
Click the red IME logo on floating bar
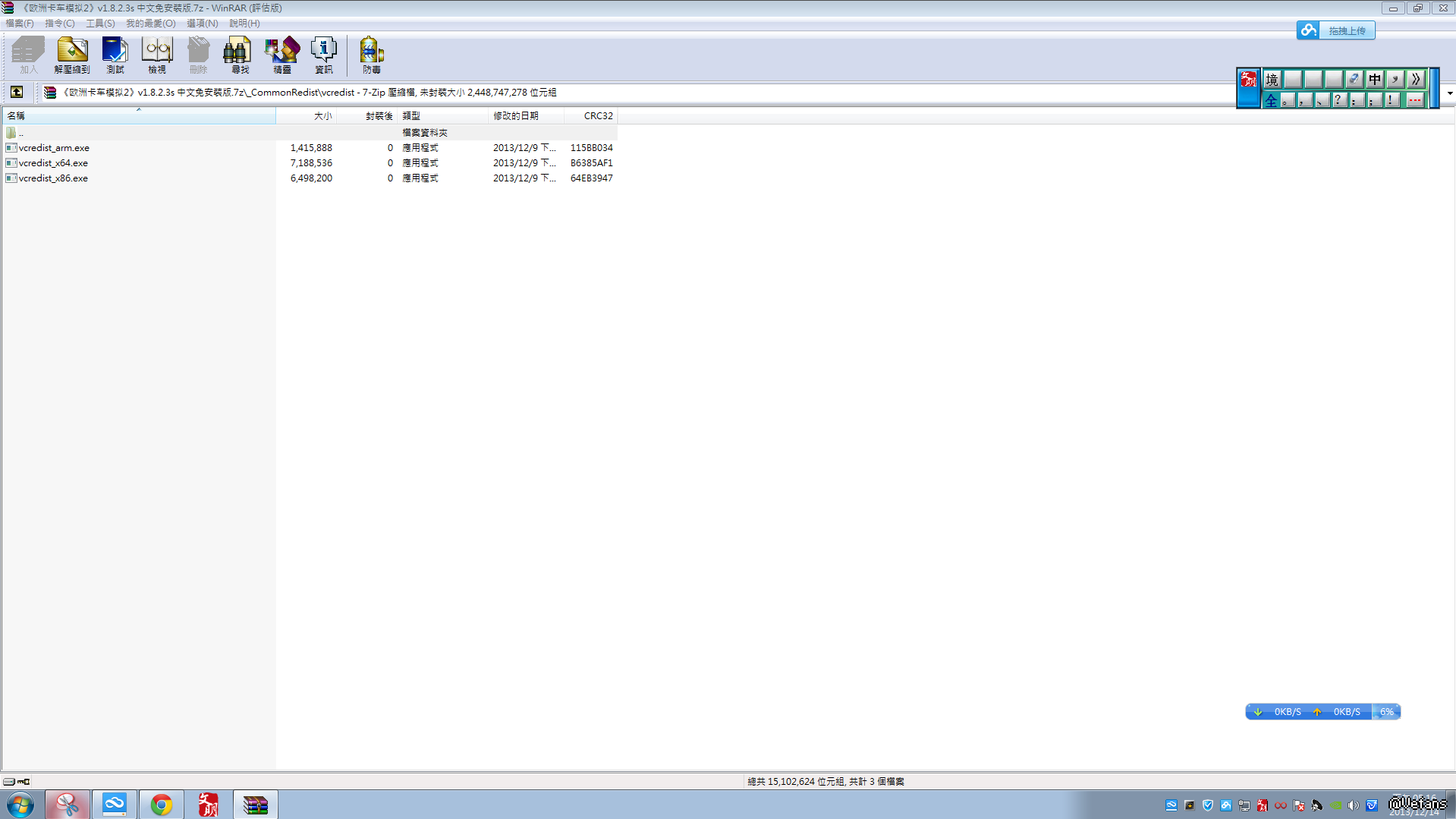click(1249, 79)
